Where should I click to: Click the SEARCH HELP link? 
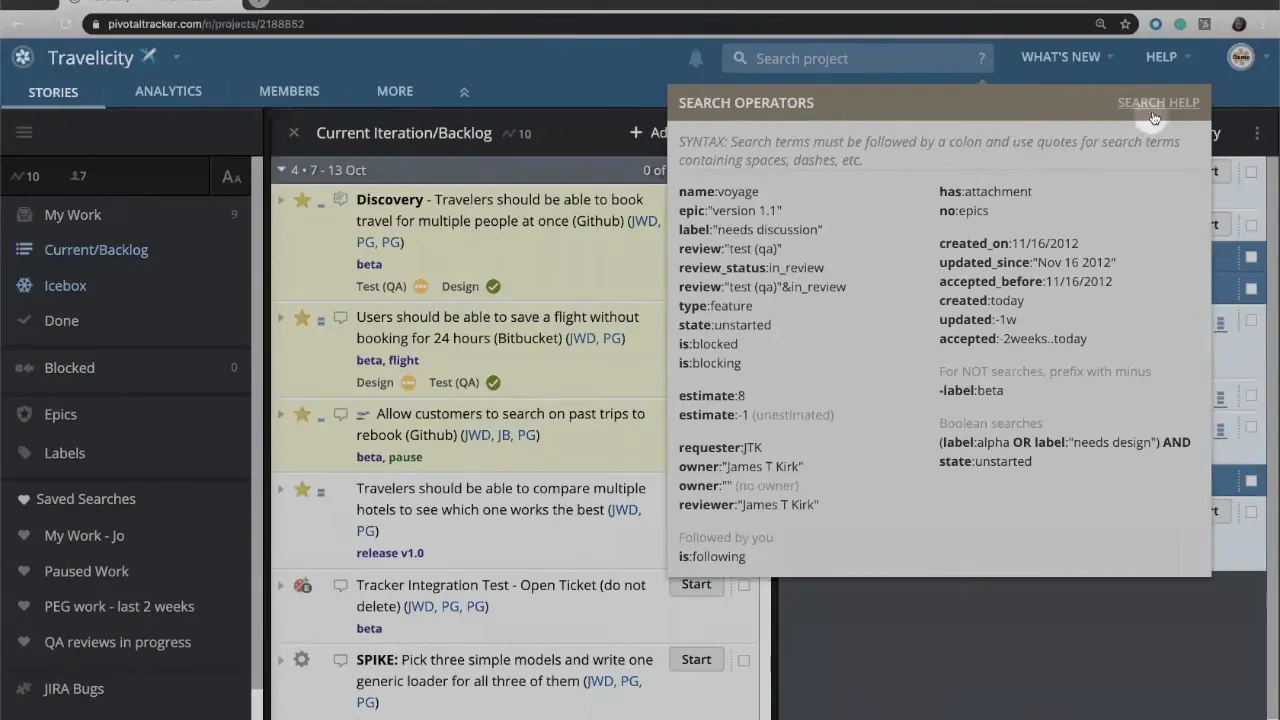[1158, 102]
